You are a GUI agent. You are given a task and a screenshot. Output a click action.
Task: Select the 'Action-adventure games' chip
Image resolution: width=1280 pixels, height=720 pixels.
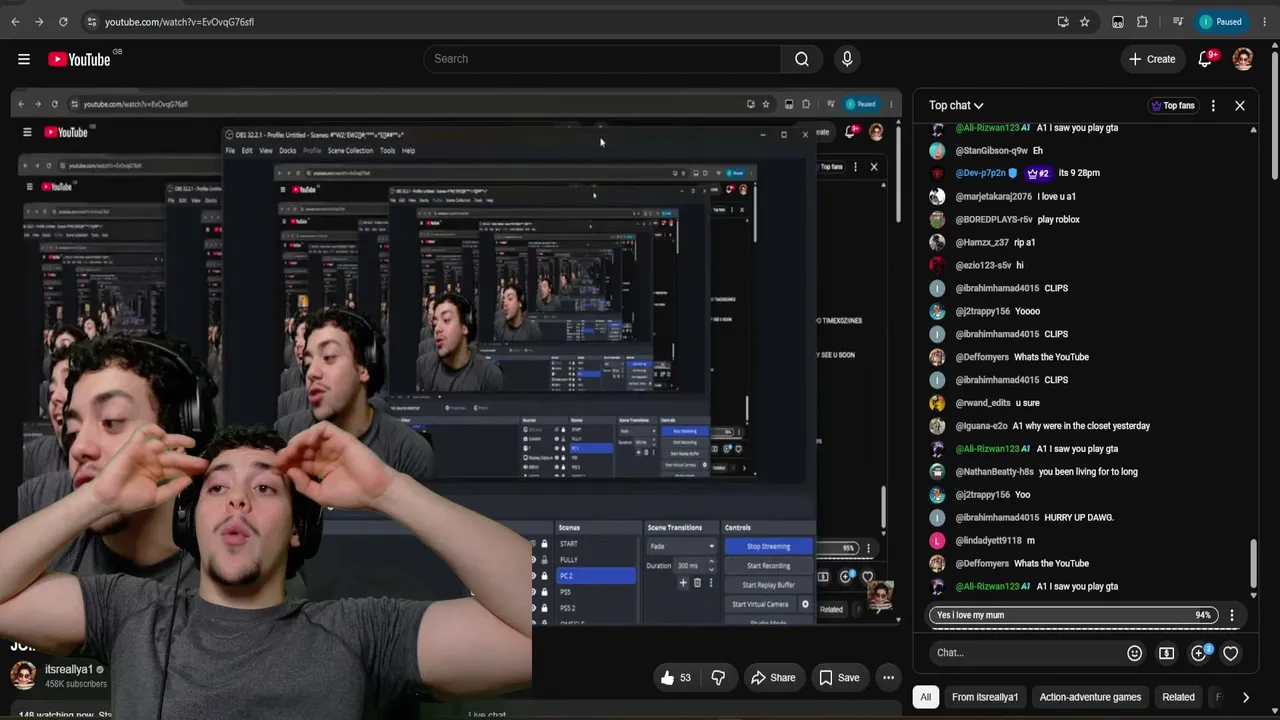(1090, 697)
